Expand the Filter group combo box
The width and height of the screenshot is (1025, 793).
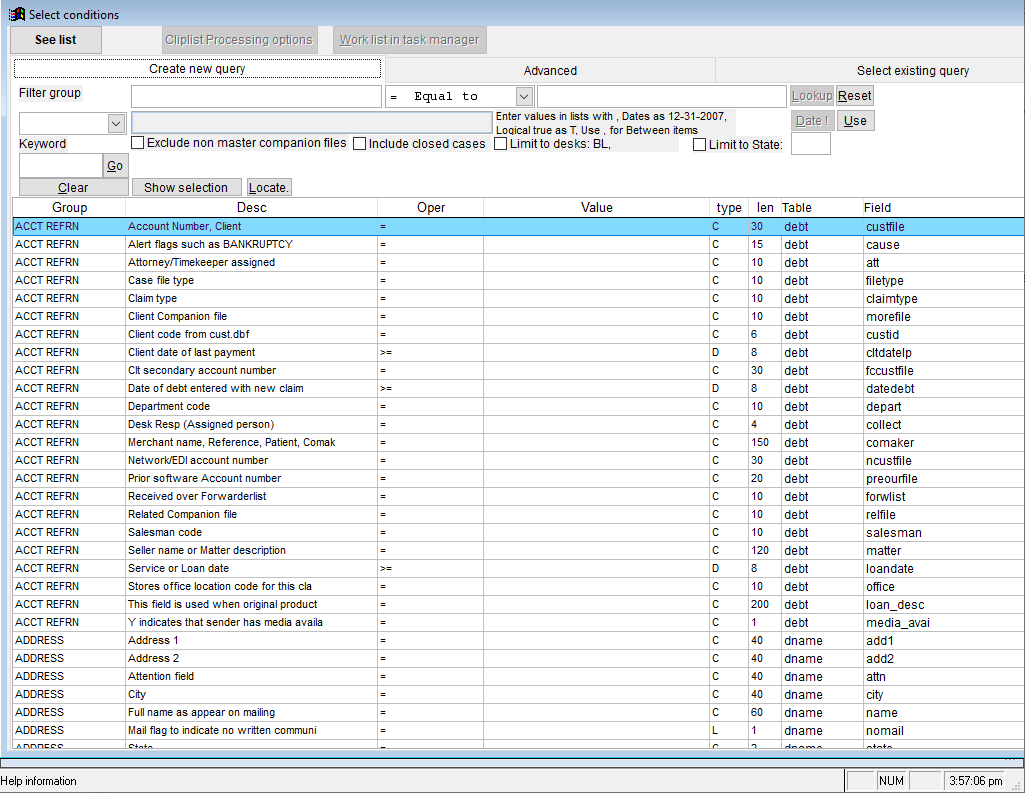pyautogui.click(x=116, y=123)
